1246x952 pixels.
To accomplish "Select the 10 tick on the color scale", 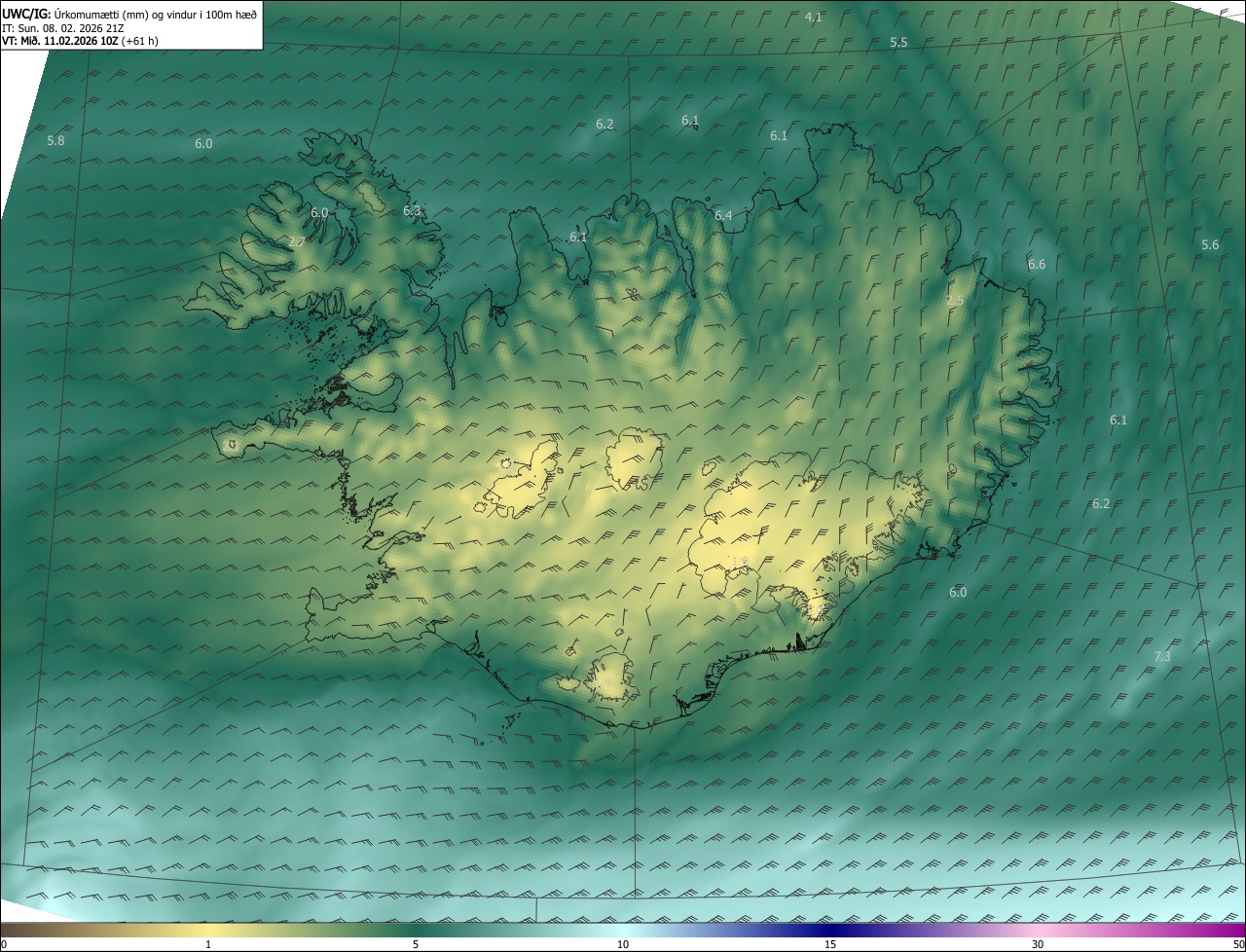I will coord(623,944).
